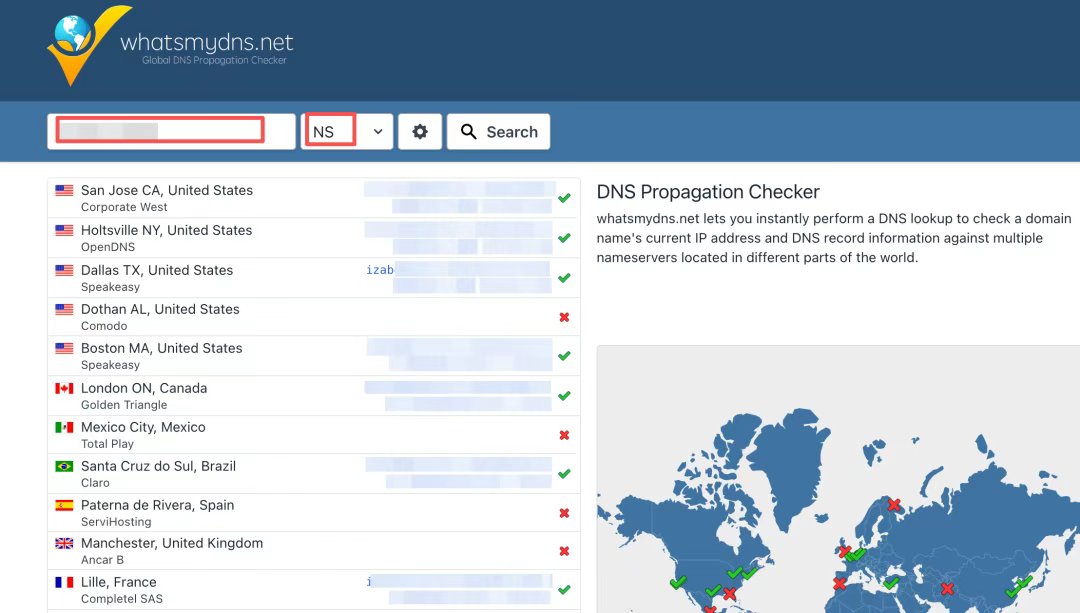Click the Brazil flag for Santa Cruz do Sul
The height and width of the screenshot is (613, 1080).
64,467
